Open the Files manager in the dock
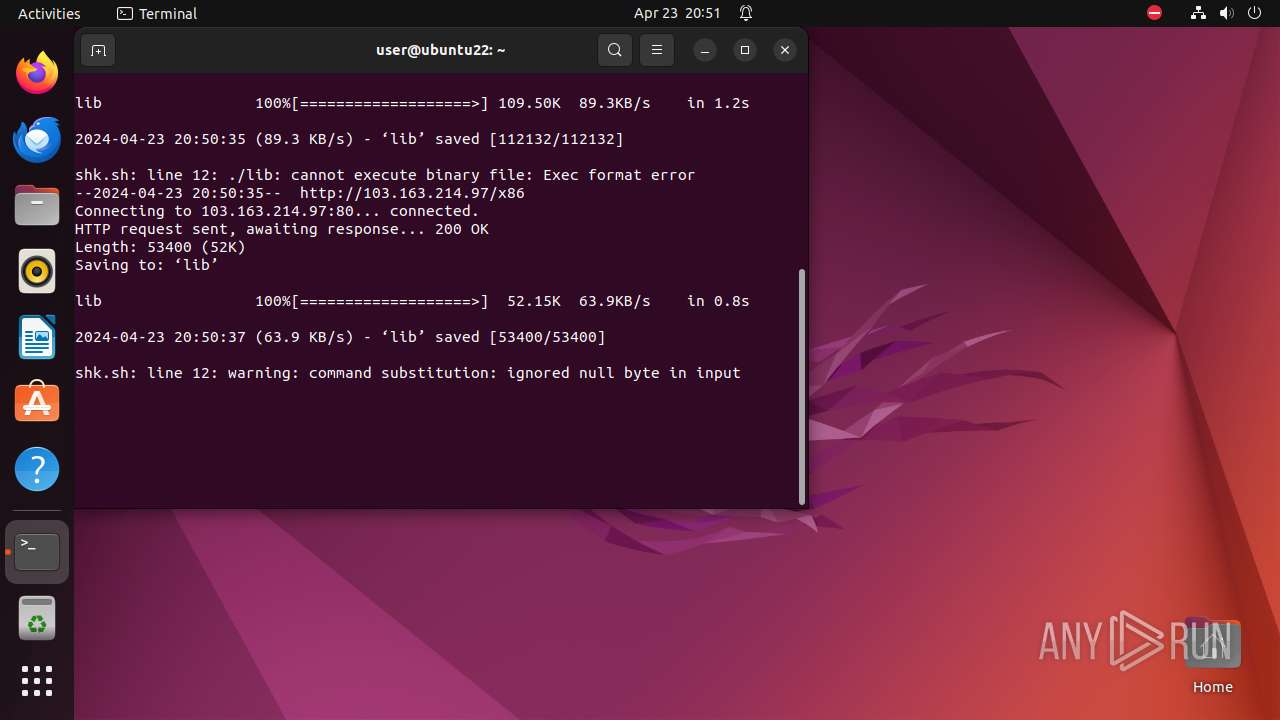Screen dimensions: 1280x720 coord(37,205)
